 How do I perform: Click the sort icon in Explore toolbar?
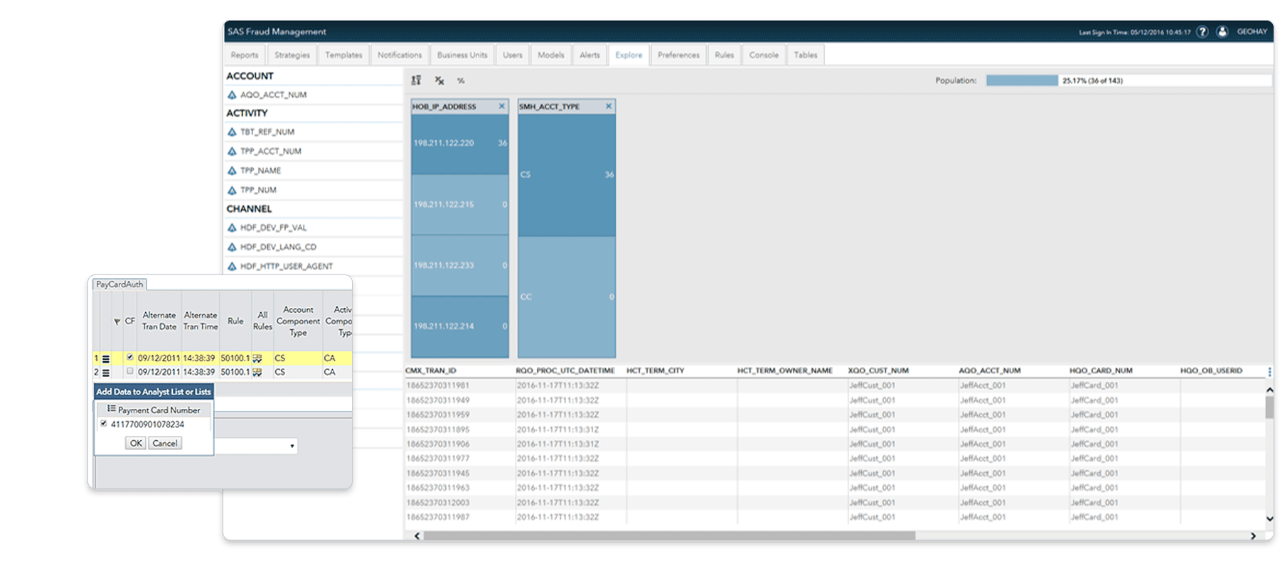pos(417,80)
